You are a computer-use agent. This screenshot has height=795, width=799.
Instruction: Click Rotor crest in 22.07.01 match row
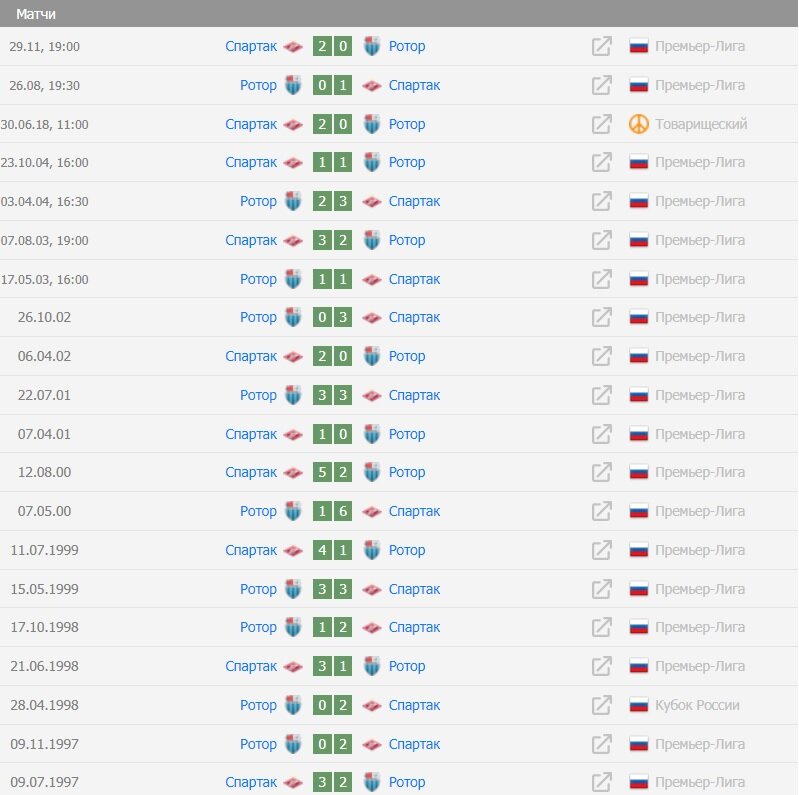tap(293, 395)
